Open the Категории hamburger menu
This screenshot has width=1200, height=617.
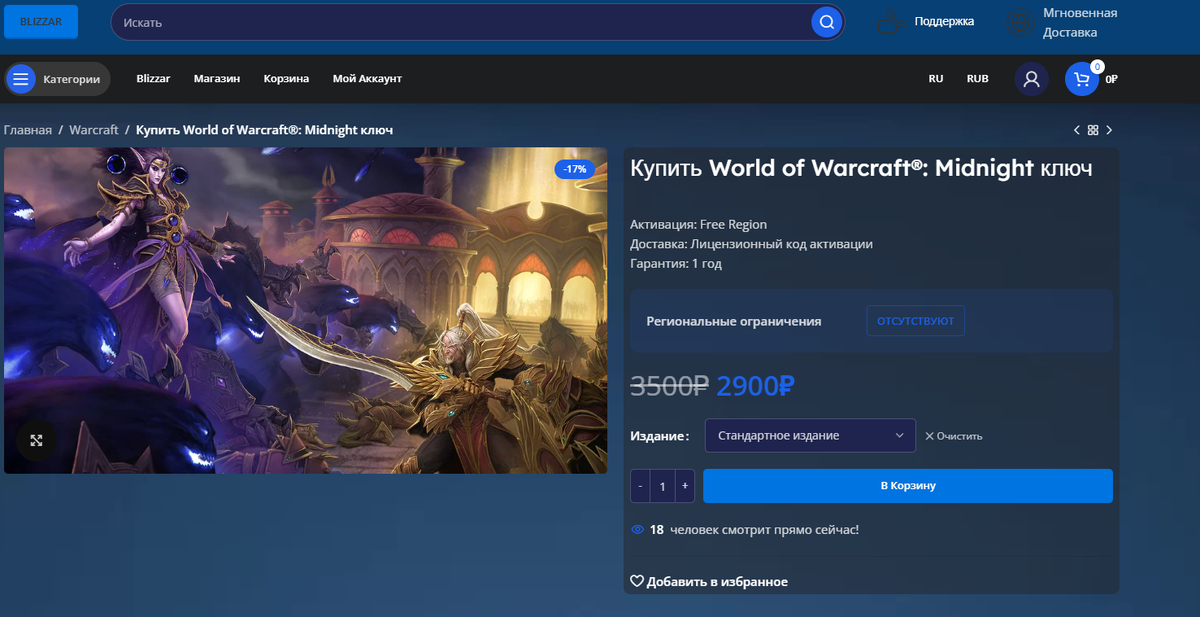(x=57, y=79)
